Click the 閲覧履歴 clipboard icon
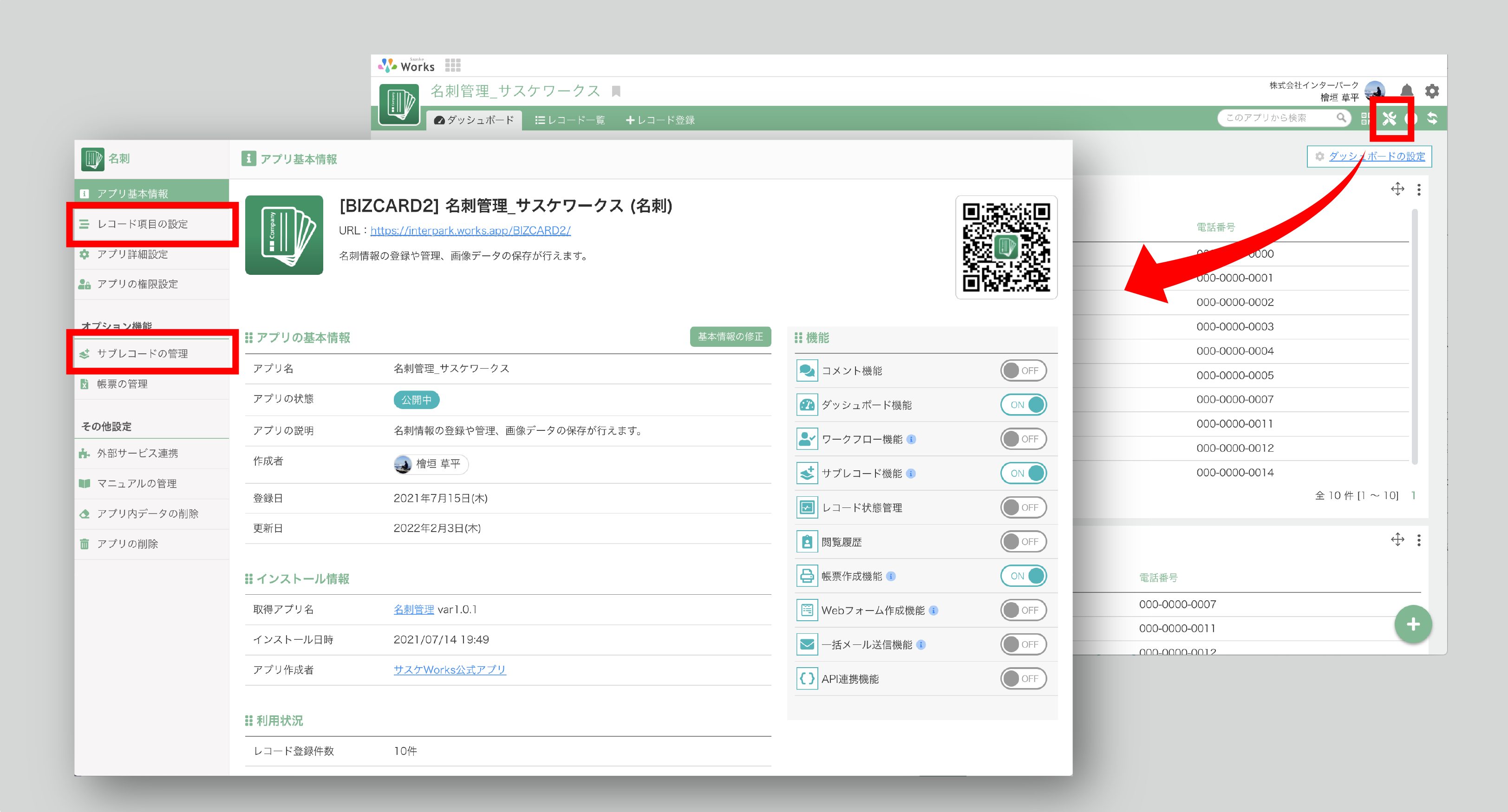 tap(807, 542)
